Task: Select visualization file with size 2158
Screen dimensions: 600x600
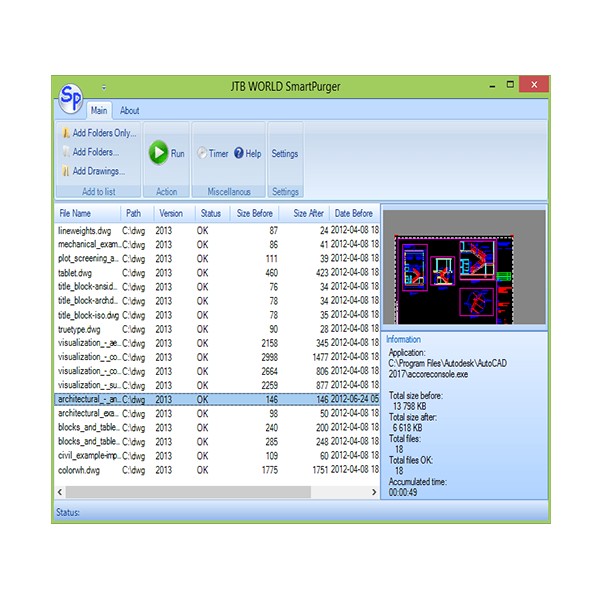Action: (217, 343)
